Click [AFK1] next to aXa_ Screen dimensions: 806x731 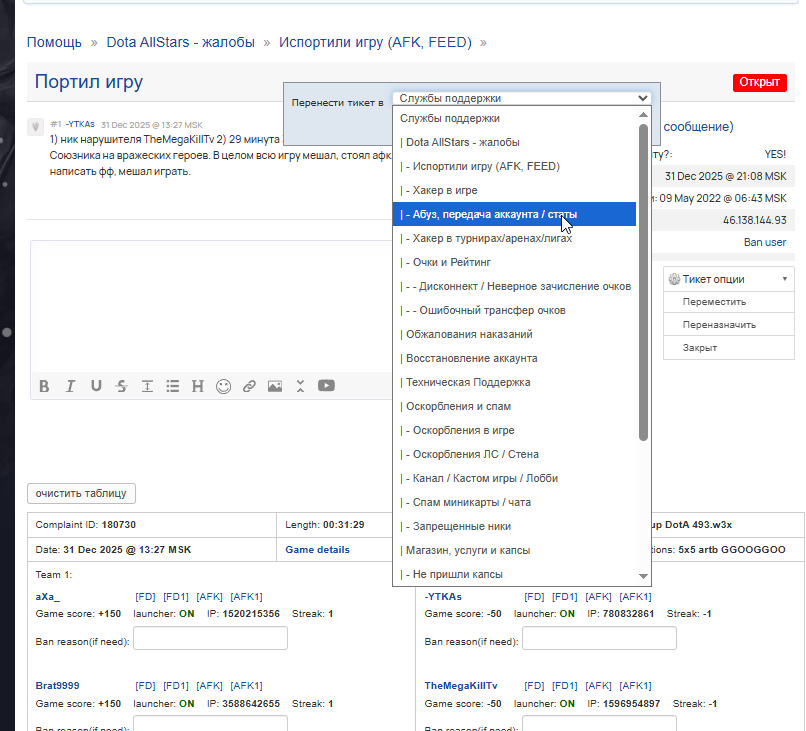click(x=246, y=597)
